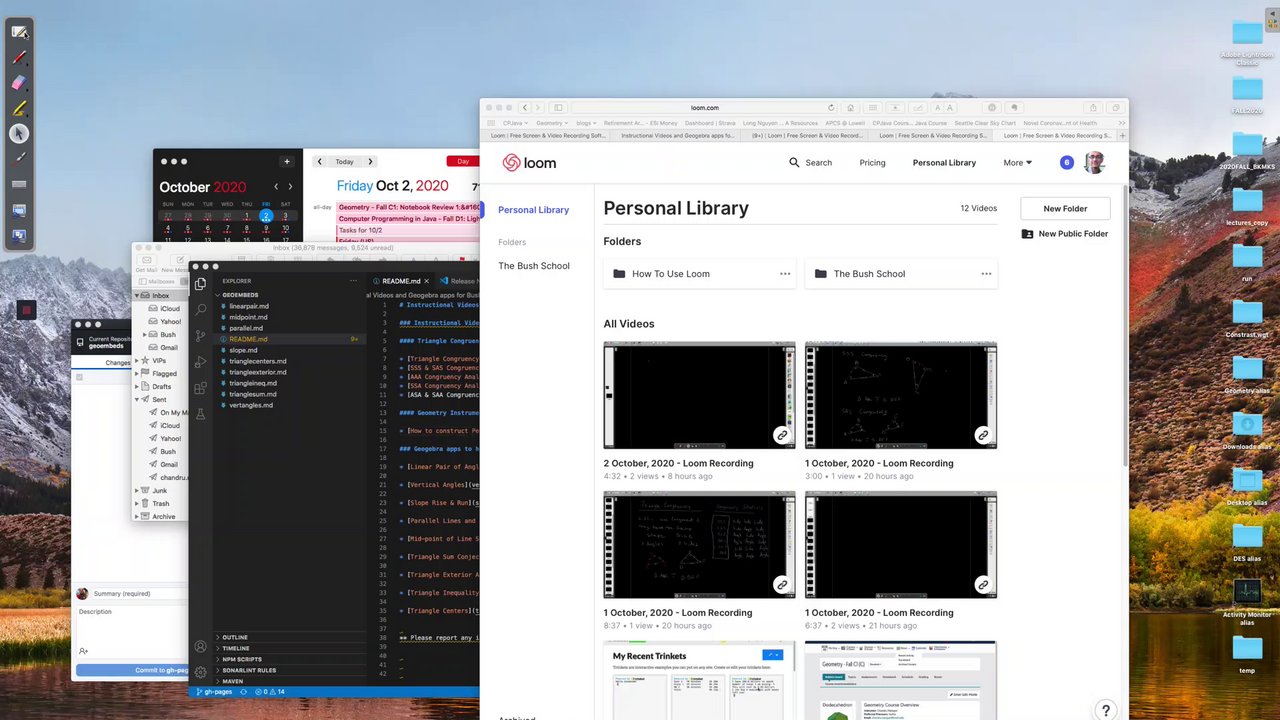Copy link of the 8:37 Loom recording
Image resolution: width=1280 pixels, height=720 pixels.
point(782,584)
